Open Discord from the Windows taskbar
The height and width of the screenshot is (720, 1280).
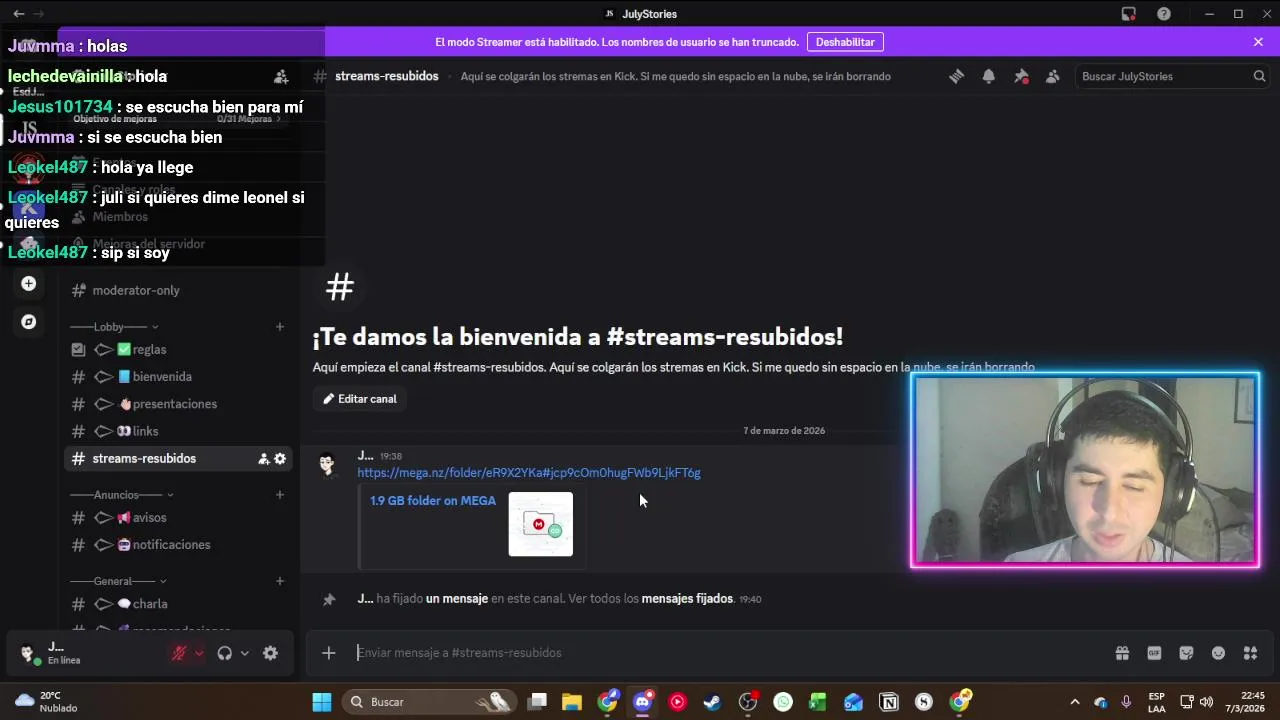643,702
